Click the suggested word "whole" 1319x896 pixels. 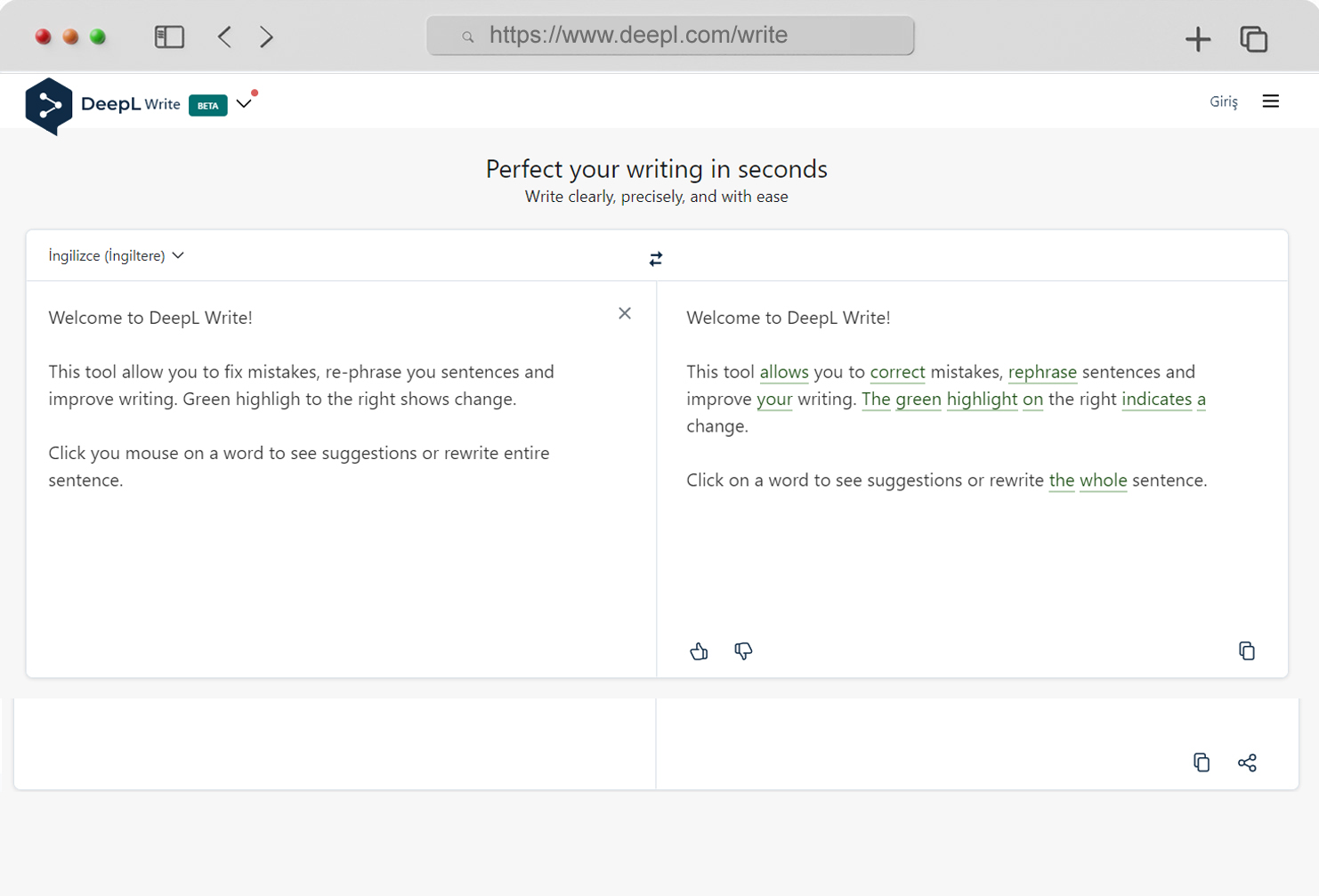point(1103,480)
